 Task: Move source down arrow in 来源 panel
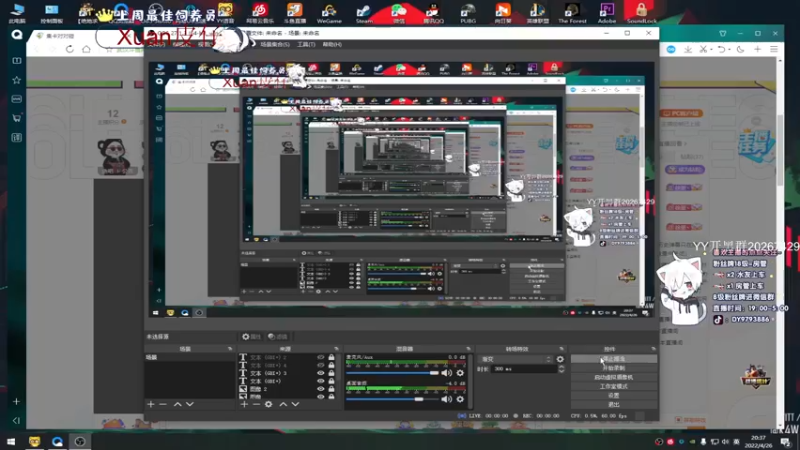tap(295, 405)
